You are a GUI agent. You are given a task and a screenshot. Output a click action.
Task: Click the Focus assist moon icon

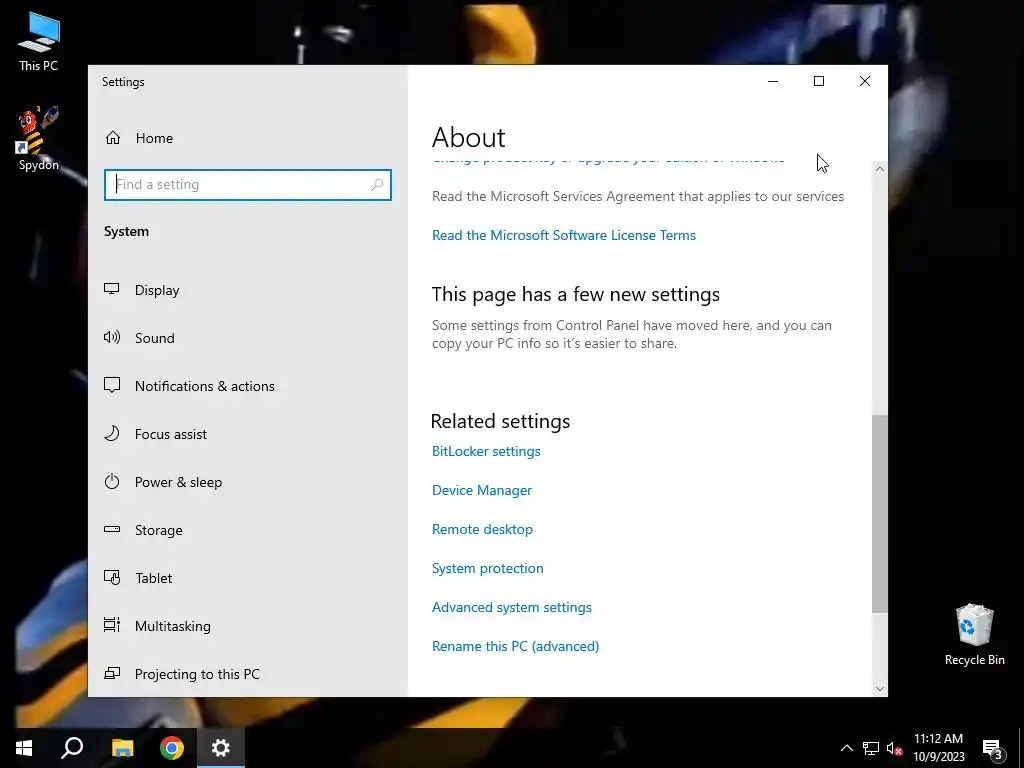112,434
